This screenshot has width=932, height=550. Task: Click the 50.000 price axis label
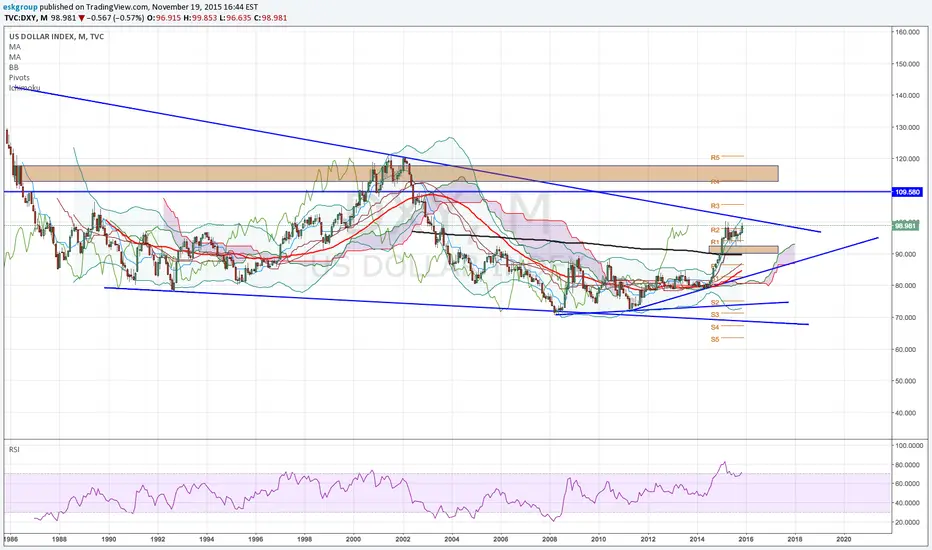pyautogui.click(x=906, y=381)
